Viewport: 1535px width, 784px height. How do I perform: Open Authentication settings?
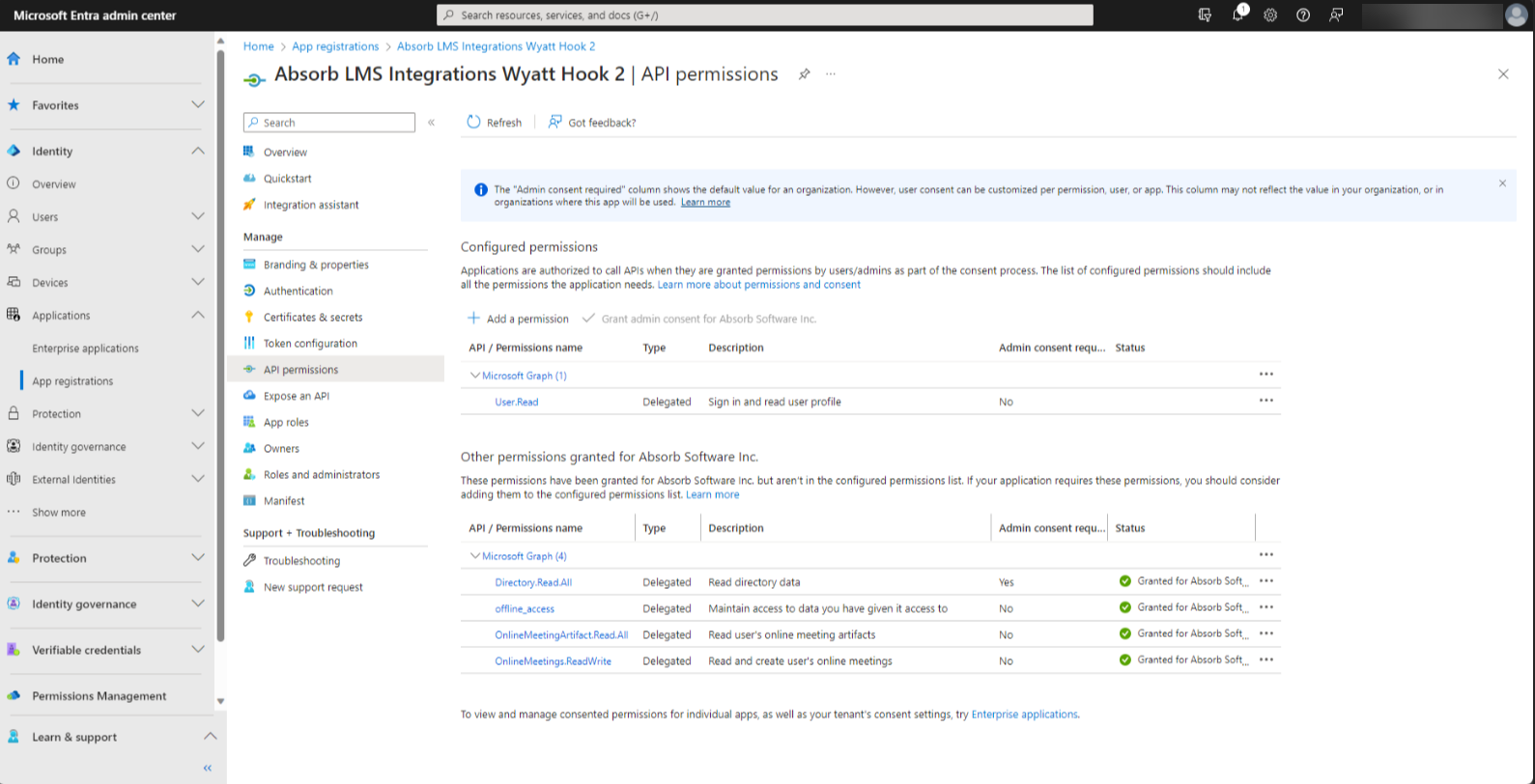point(298,291)
